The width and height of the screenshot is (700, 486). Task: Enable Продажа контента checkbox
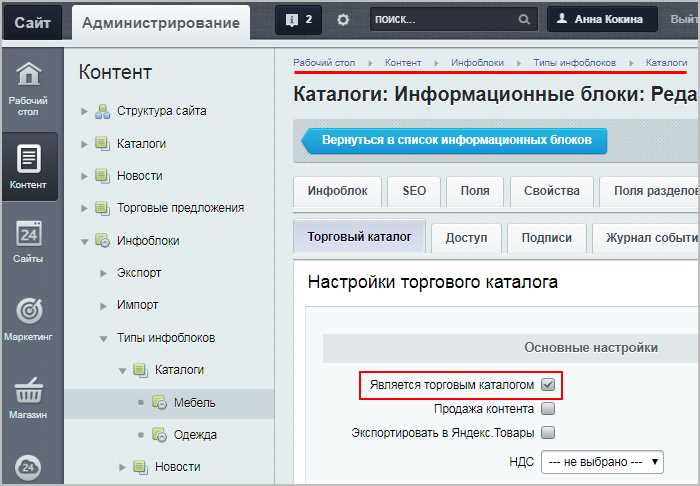pos(548,408)
